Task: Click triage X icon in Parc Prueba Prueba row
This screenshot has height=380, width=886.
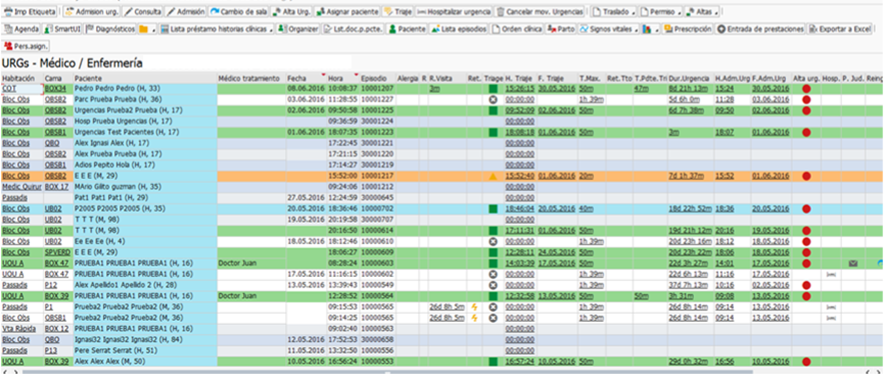Action: point(493,99)
